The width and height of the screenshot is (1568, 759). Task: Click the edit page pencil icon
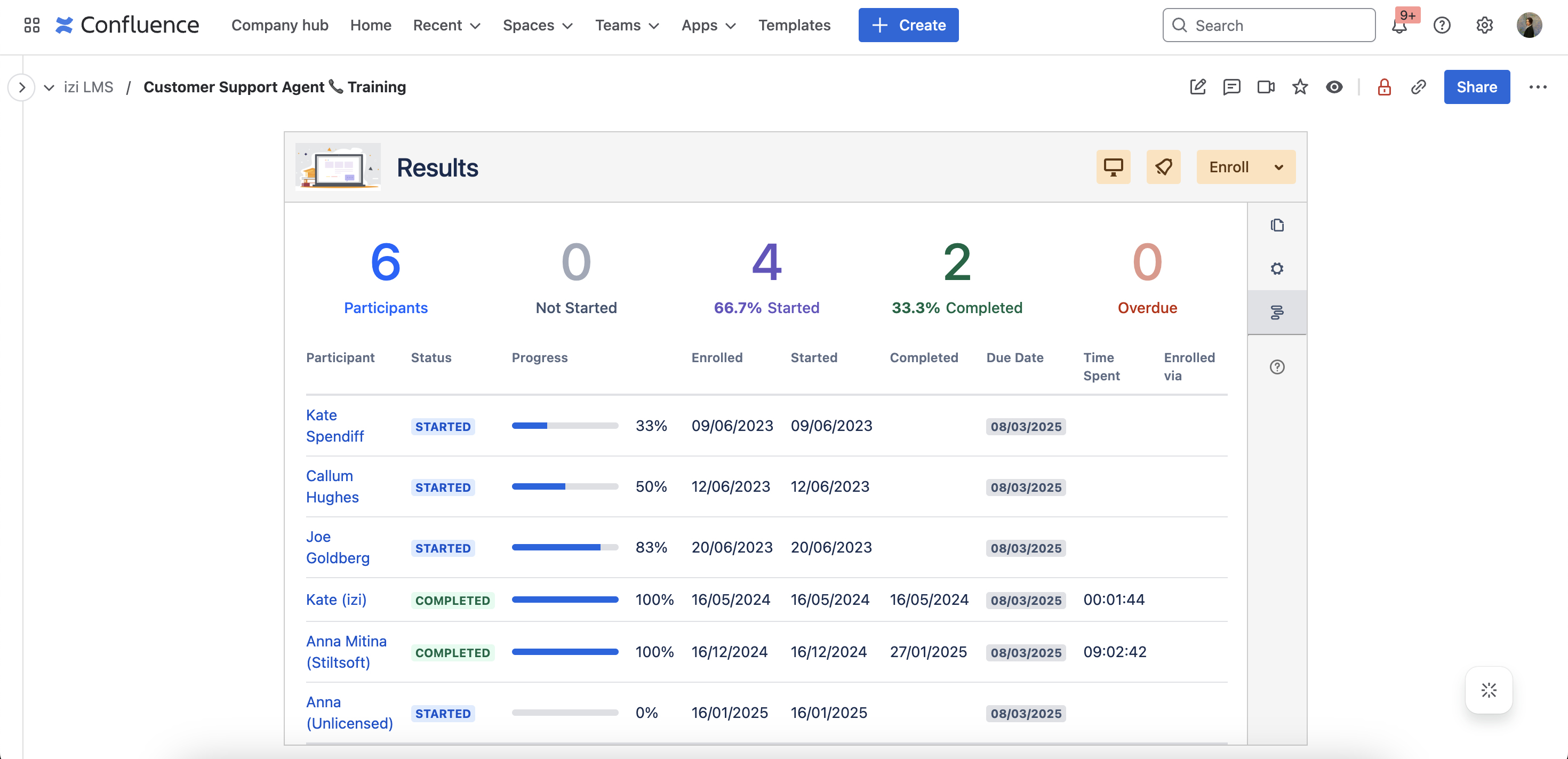pos(1197,87)
